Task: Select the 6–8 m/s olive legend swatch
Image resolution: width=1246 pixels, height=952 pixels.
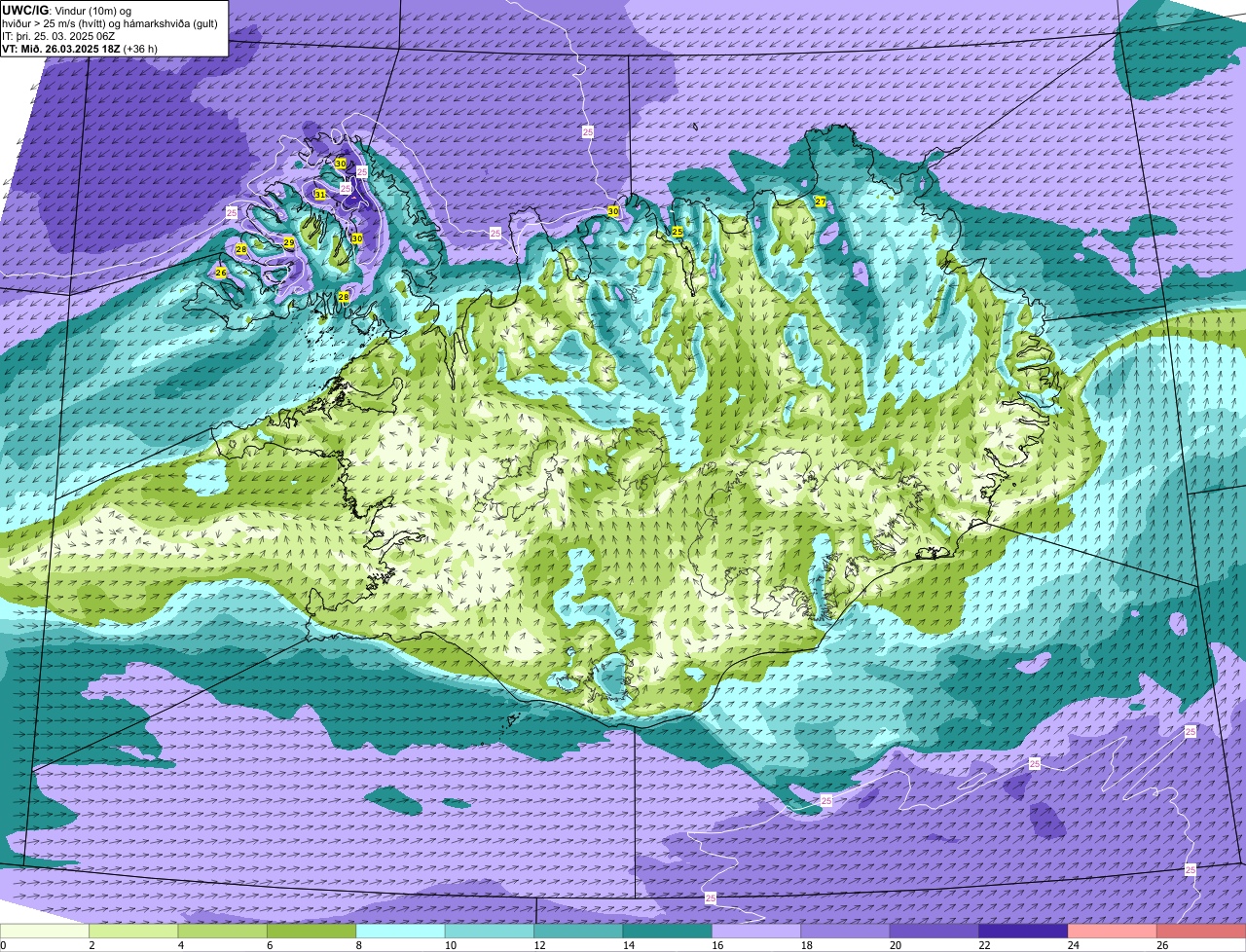Action: [x=311, y=932]
